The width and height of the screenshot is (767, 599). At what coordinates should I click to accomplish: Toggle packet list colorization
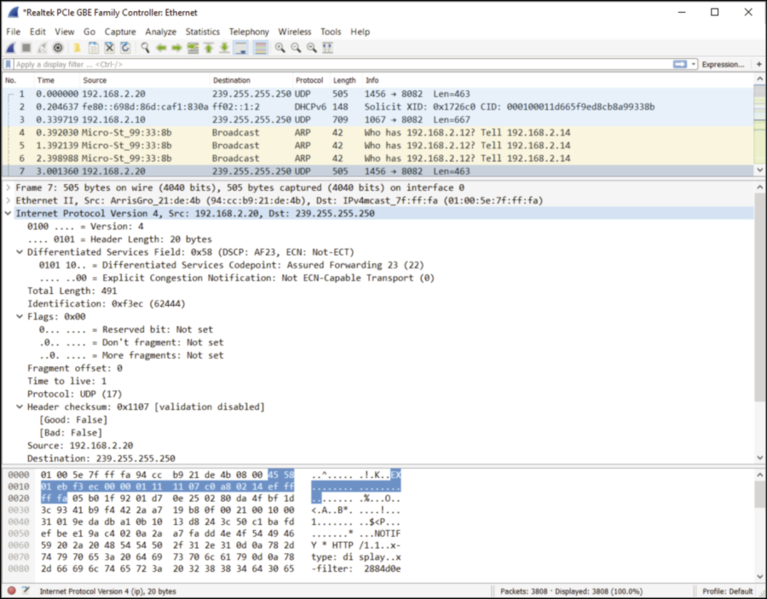tap(261, 48)
